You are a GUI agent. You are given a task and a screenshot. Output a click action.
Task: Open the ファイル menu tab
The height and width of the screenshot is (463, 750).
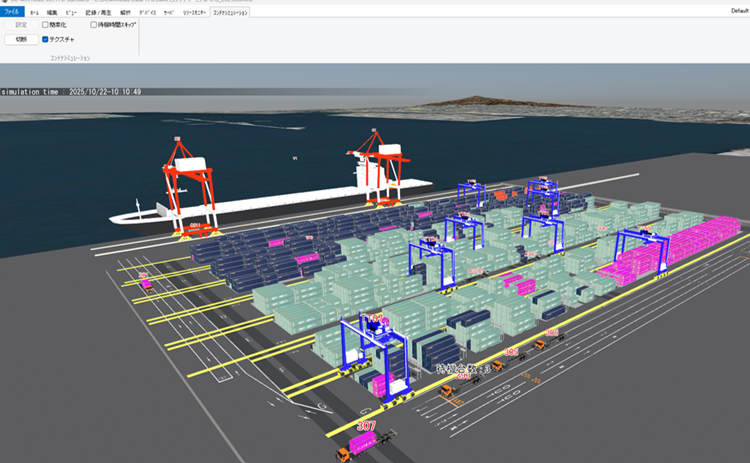(13, 11)
